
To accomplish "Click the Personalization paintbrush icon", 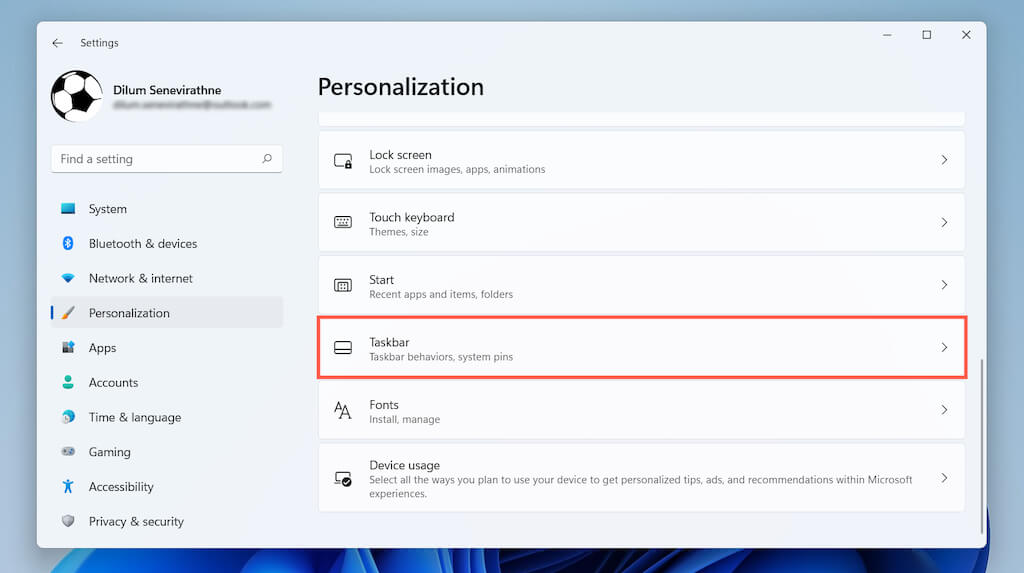I will pyautogui.click(x=68, y=312).
